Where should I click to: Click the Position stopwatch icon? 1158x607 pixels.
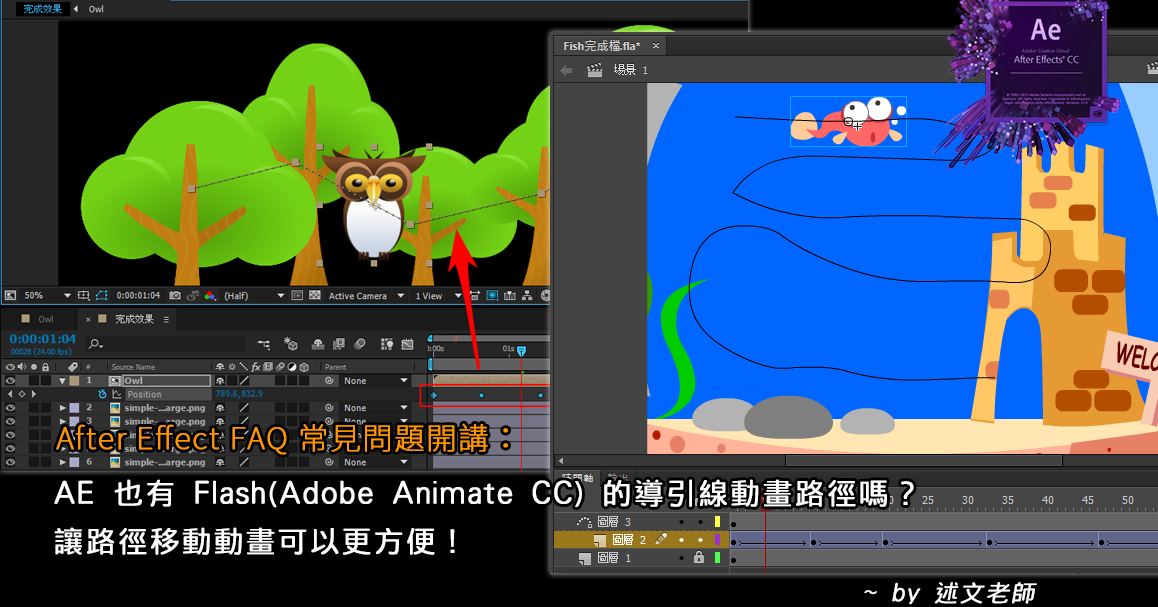point(103,394)
